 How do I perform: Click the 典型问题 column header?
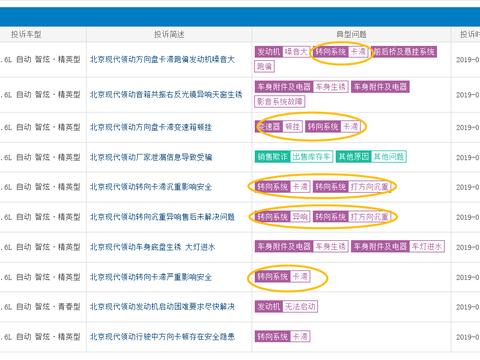pos(351,34)
